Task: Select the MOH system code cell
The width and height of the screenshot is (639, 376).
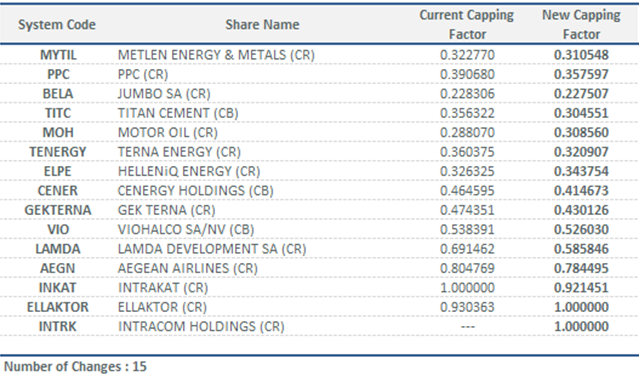Action: 58,132
